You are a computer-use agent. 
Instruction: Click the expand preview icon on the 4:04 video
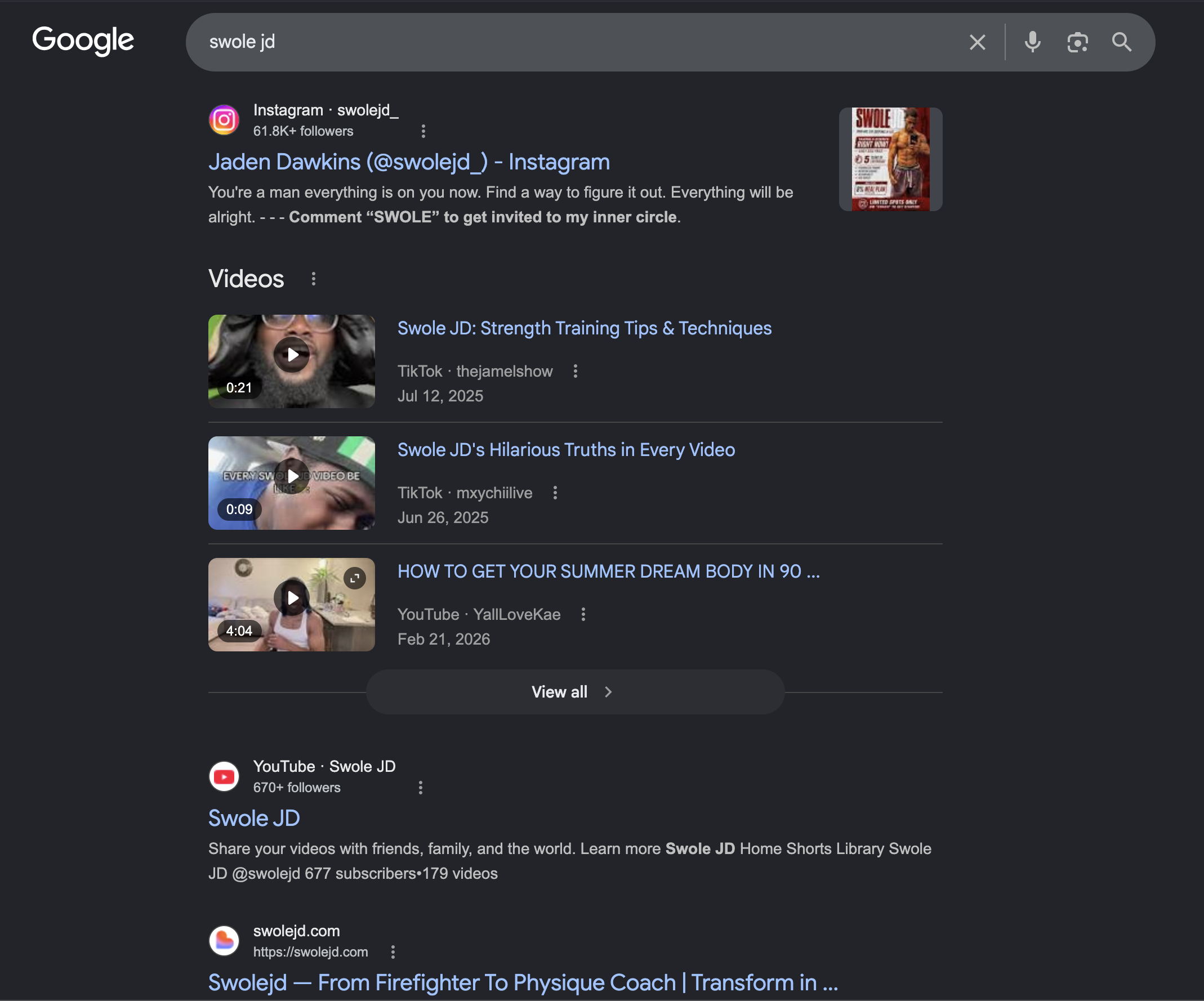(355, 578)
